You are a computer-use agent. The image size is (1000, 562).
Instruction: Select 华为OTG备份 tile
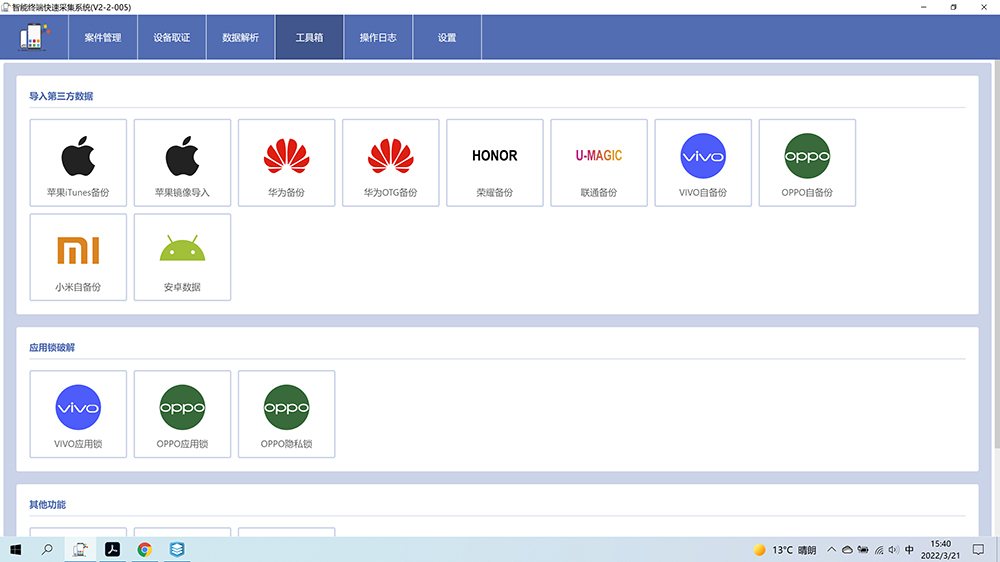click(x=390, y=163)
